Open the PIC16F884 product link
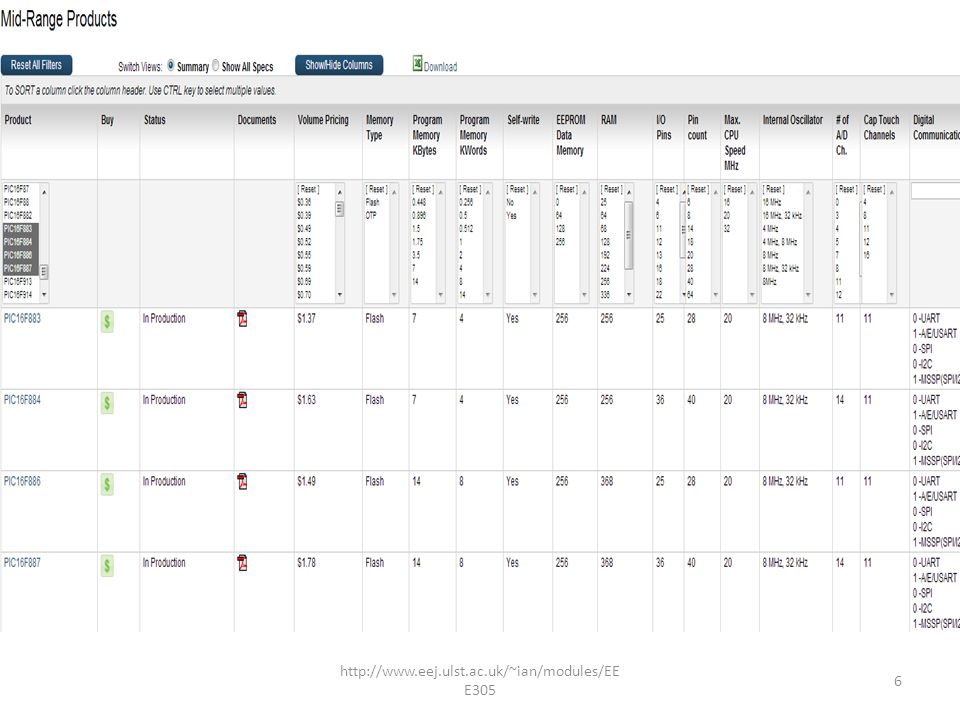This screenshot has width=960, height=720. (22, 400)
